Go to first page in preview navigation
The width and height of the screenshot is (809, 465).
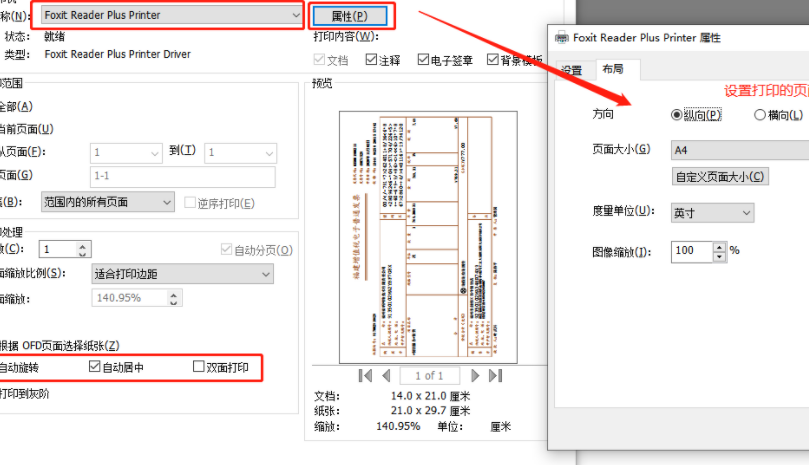365,375
